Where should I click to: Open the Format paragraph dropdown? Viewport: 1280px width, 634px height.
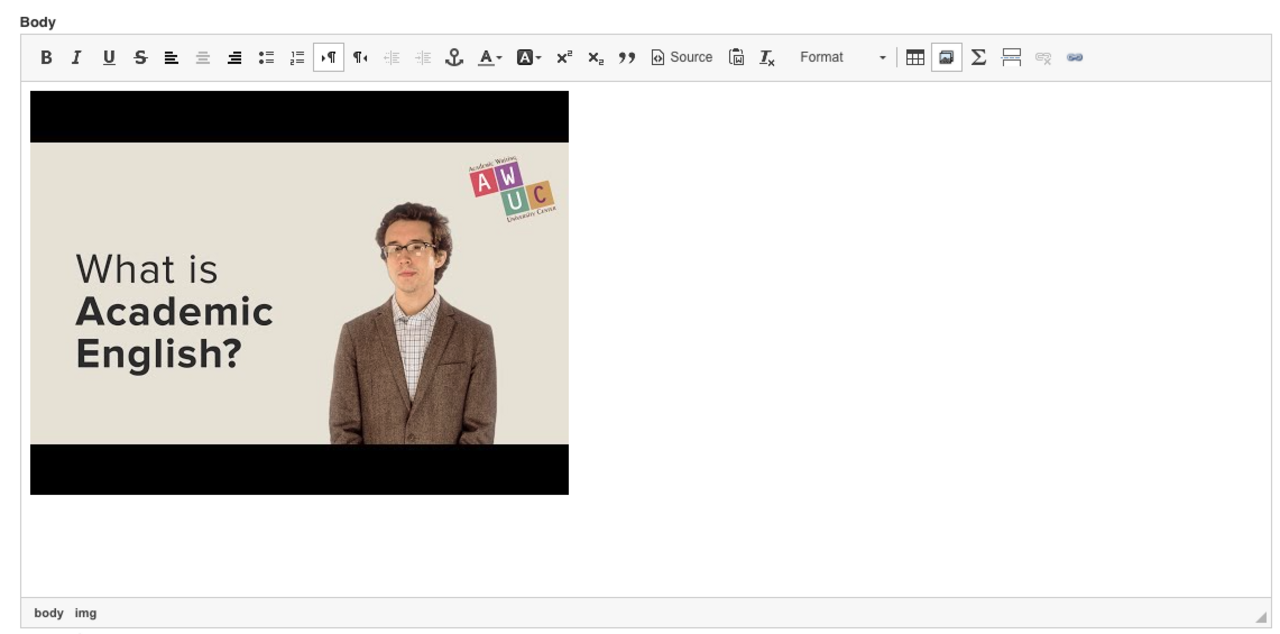pos(842,58)
